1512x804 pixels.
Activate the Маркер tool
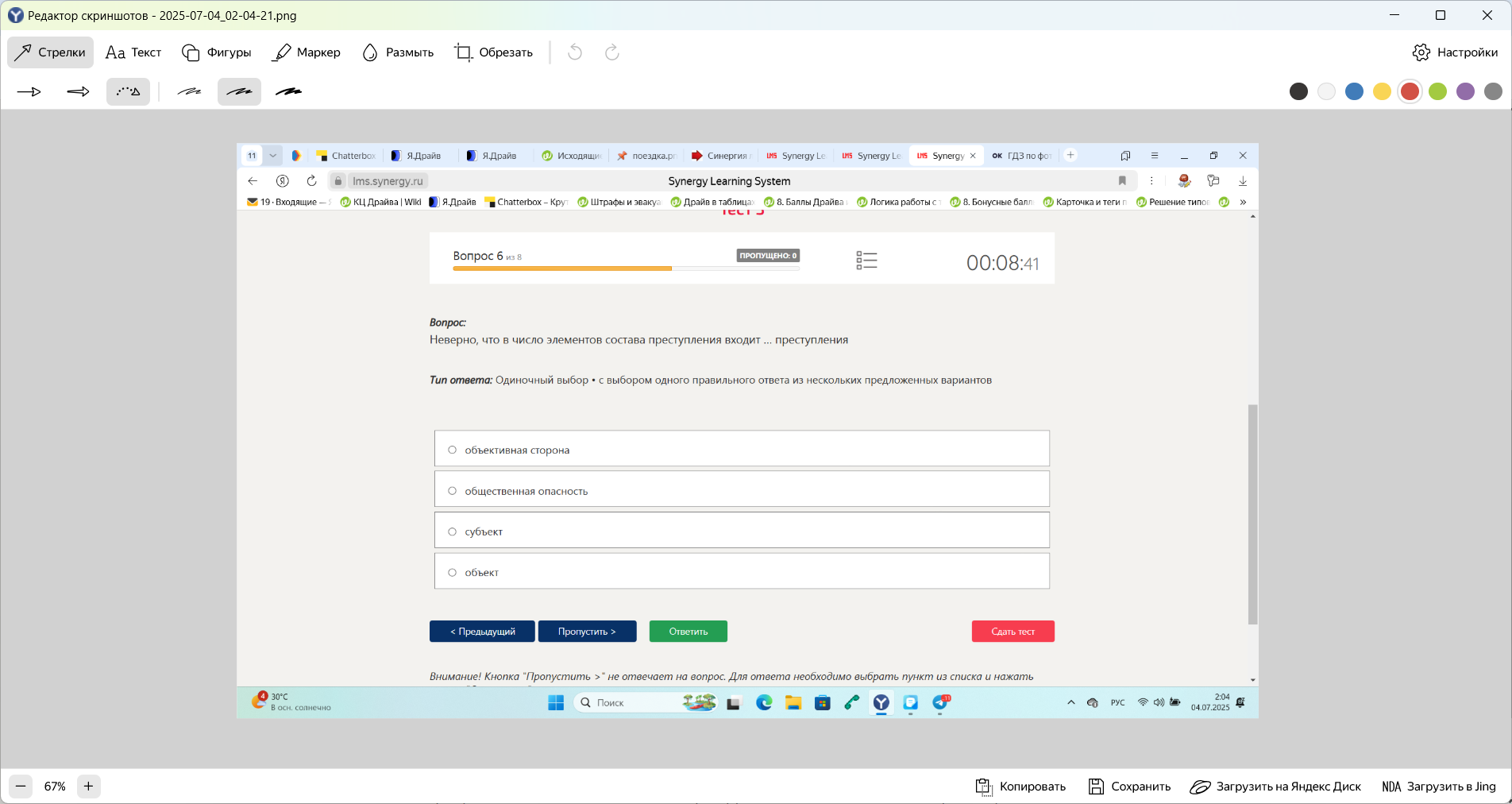pos(307,52)
